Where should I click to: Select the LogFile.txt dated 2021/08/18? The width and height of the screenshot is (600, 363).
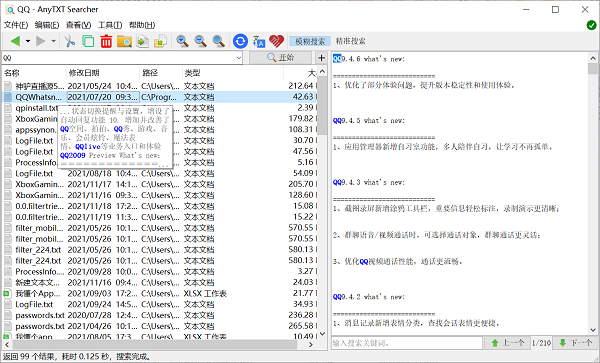(160, 173)
